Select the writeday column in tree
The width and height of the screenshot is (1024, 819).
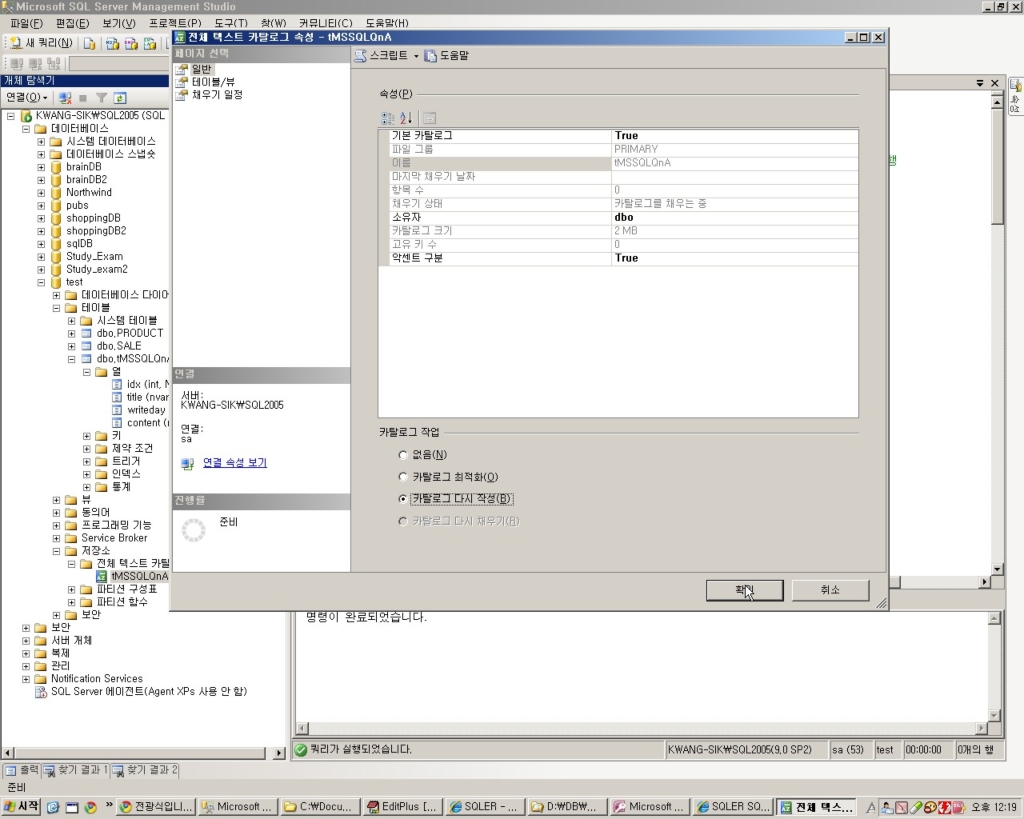[146, 410]
